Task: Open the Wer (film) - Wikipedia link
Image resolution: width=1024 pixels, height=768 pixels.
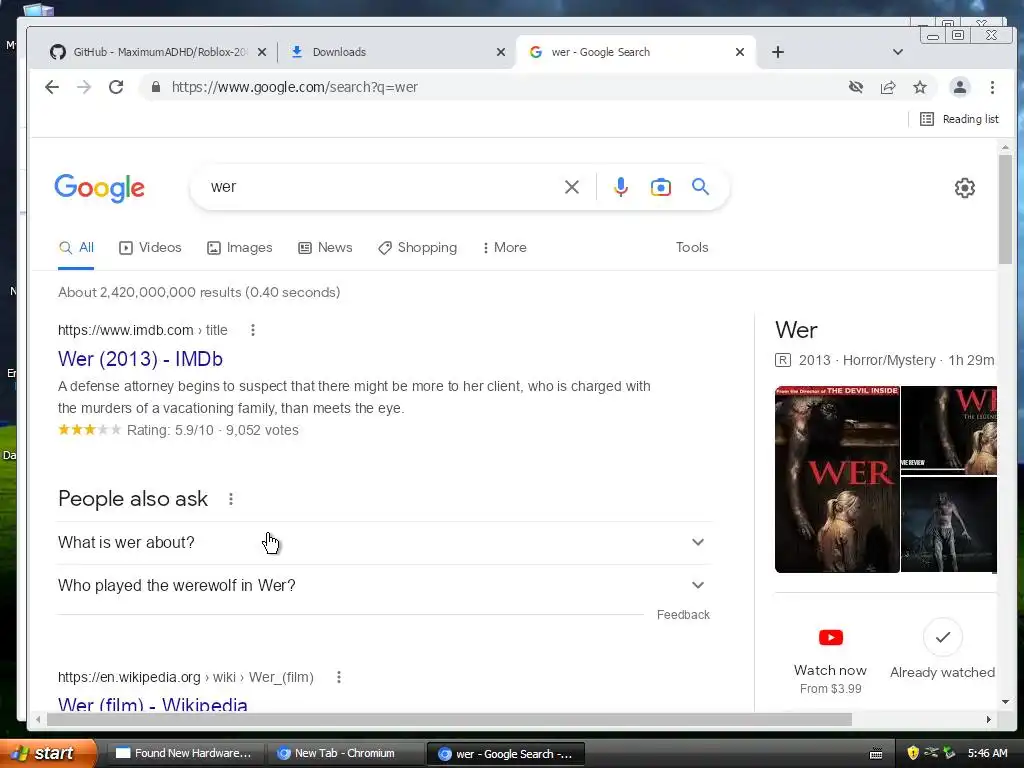Action: click(x=153, y=705)
